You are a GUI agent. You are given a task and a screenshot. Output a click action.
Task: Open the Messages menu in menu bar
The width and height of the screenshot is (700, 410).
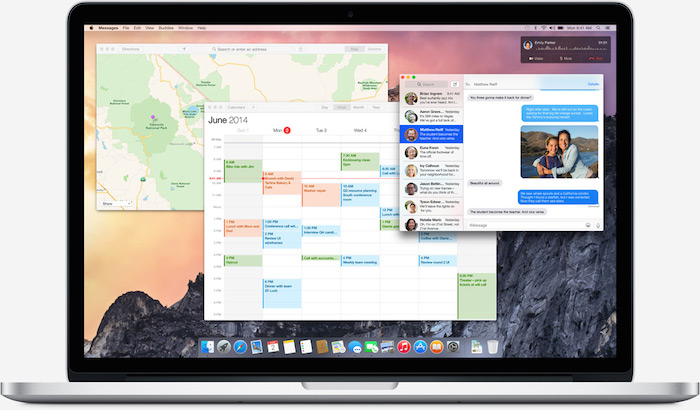pyautogui.click(x=108, y=28)
